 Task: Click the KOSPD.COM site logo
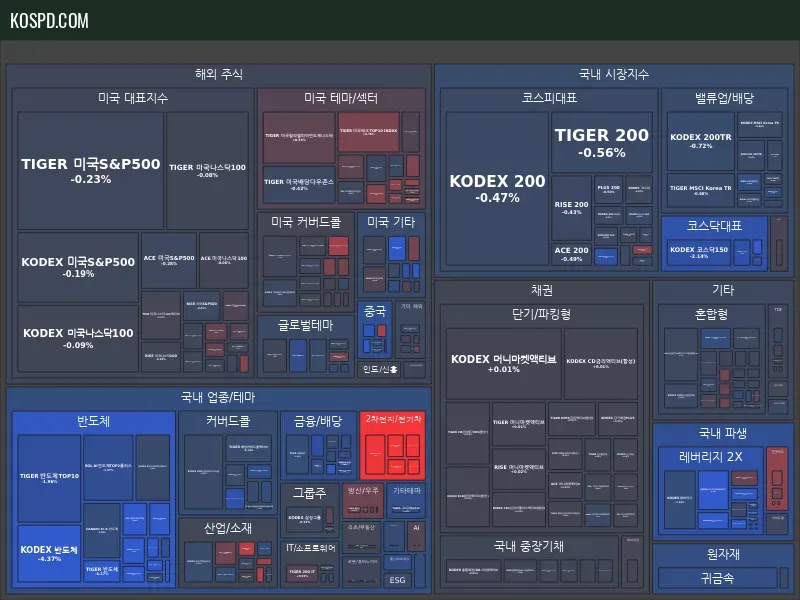point(49,21)
